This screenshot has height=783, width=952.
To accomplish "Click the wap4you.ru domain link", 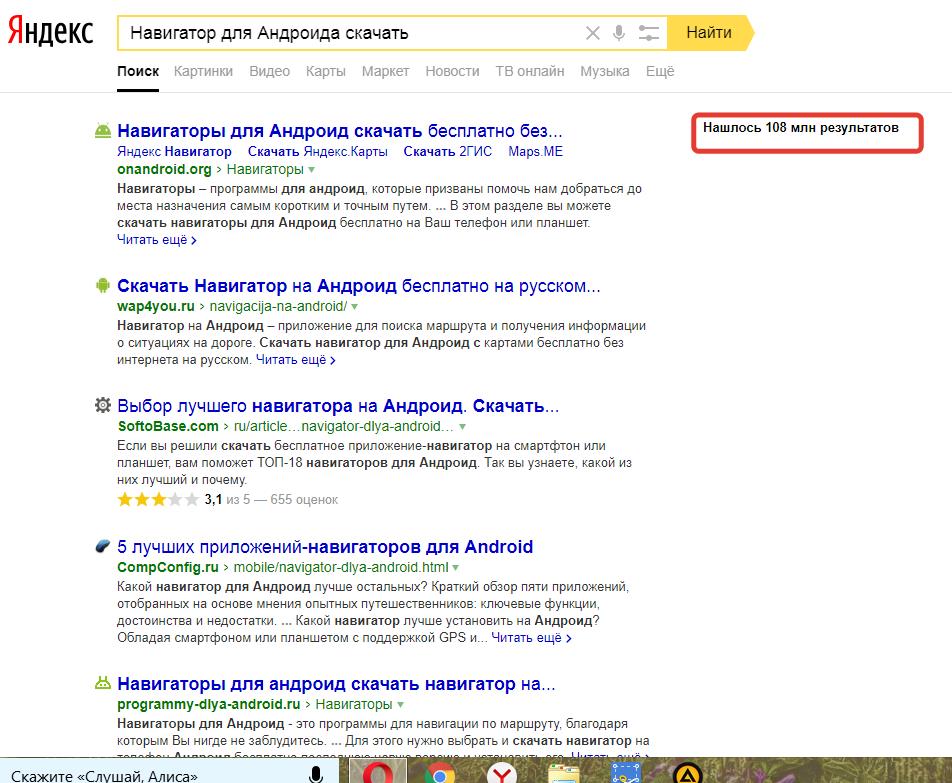I will click(x=156, y=307).
